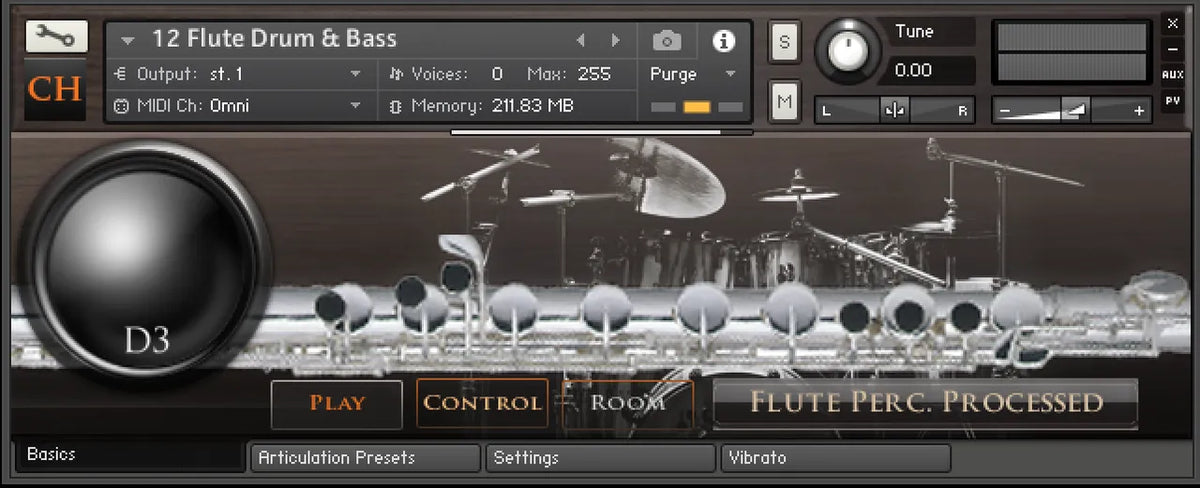Viewport: 1200px width, 488px height.
Task: Click the Flute Perc. Processed preset display
Action: [925, 403]
